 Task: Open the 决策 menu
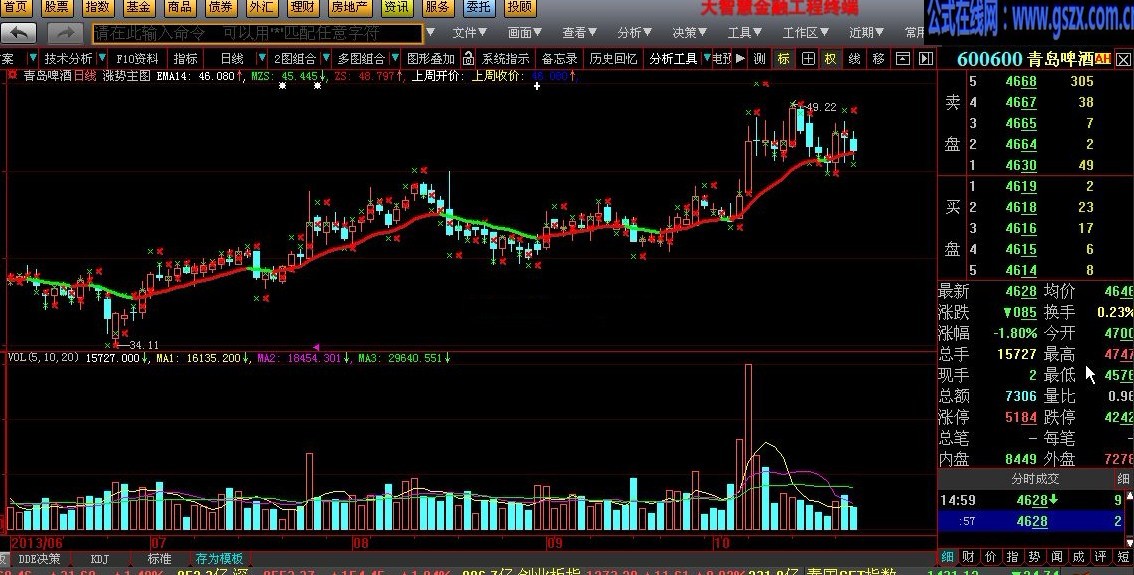point(689,33)
